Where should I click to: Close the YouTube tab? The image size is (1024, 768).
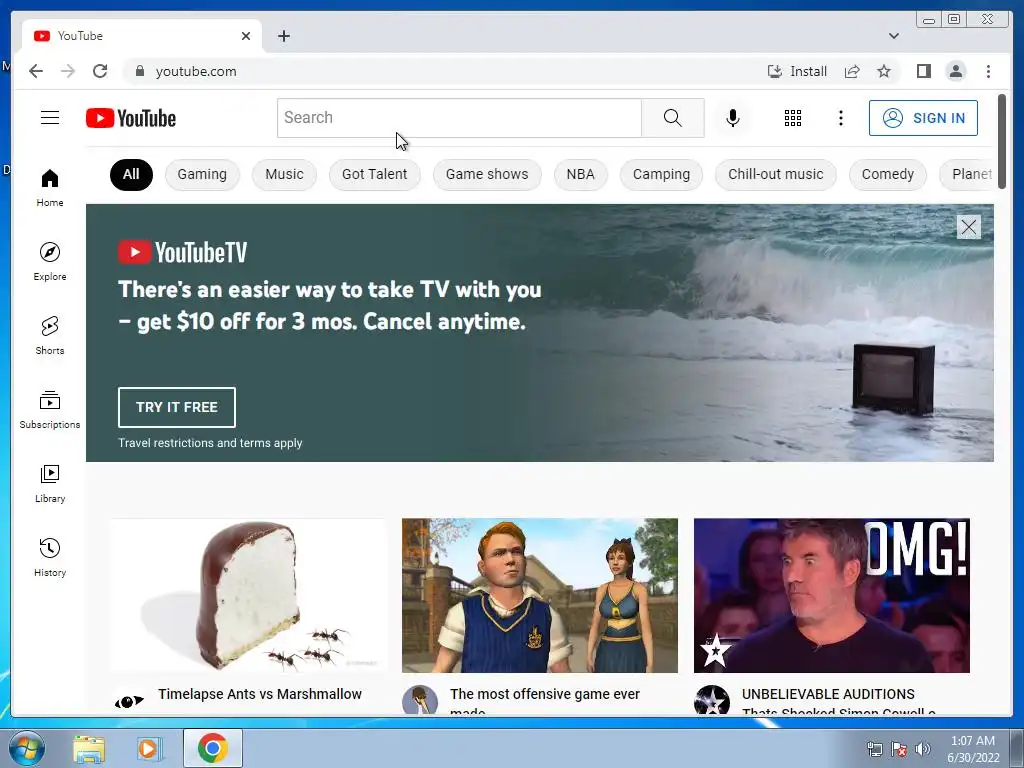coord(246,36)
